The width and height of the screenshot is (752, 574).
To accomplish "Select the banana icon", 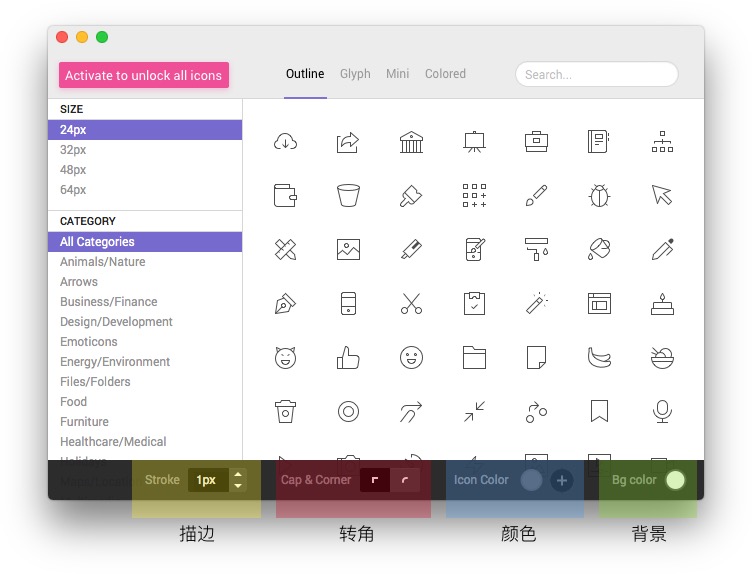I will tap(599, 358).
